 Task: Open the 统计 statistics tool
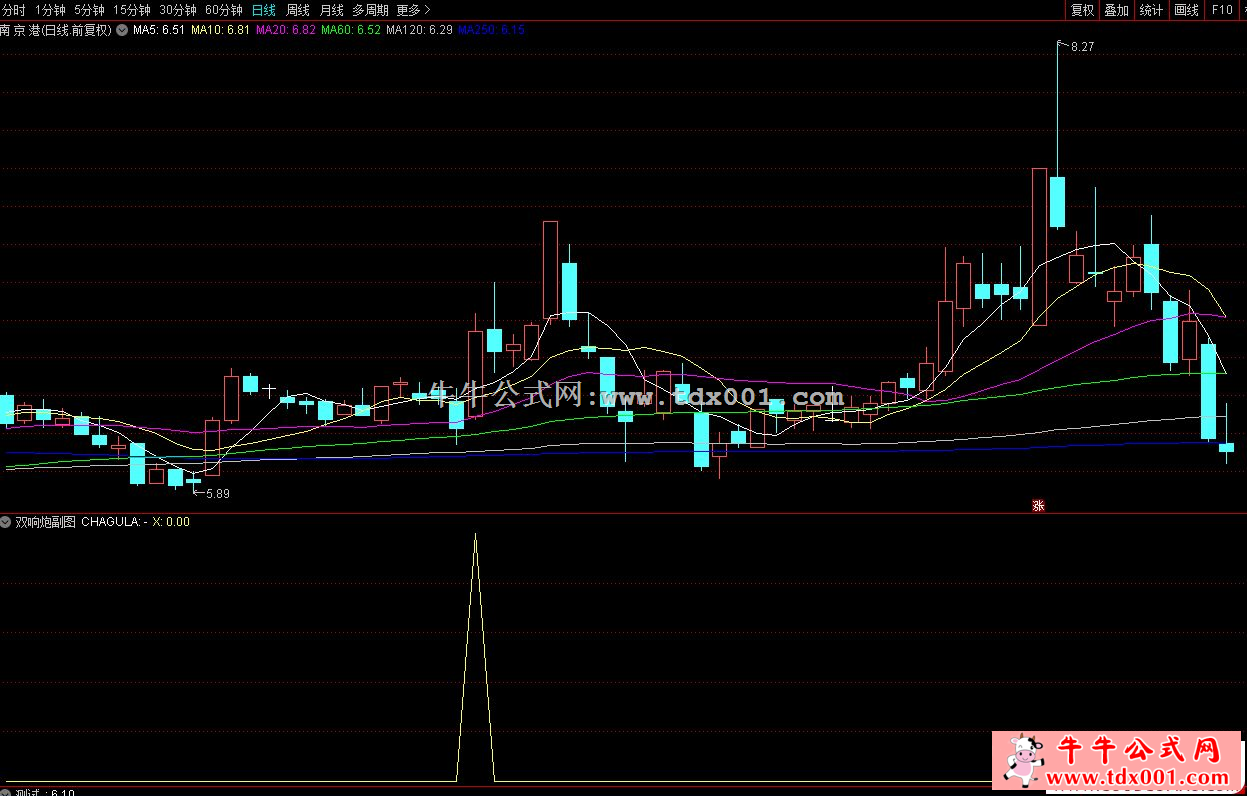point(1151,10)
